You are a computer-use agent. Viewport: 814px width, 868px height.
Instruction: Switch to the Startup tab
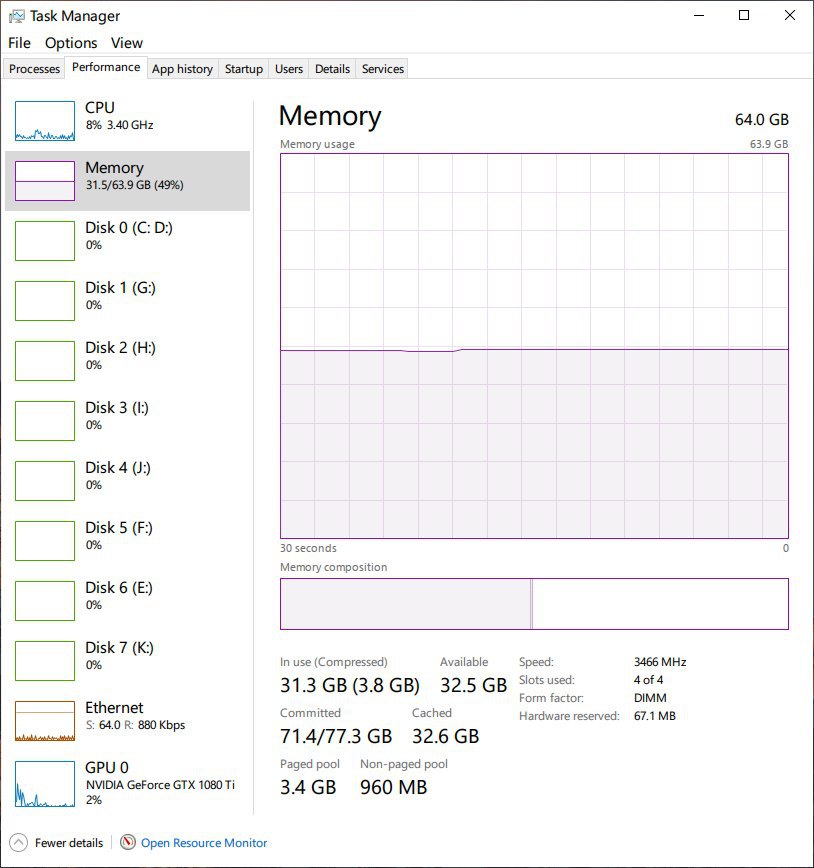[x=244, y=69]
